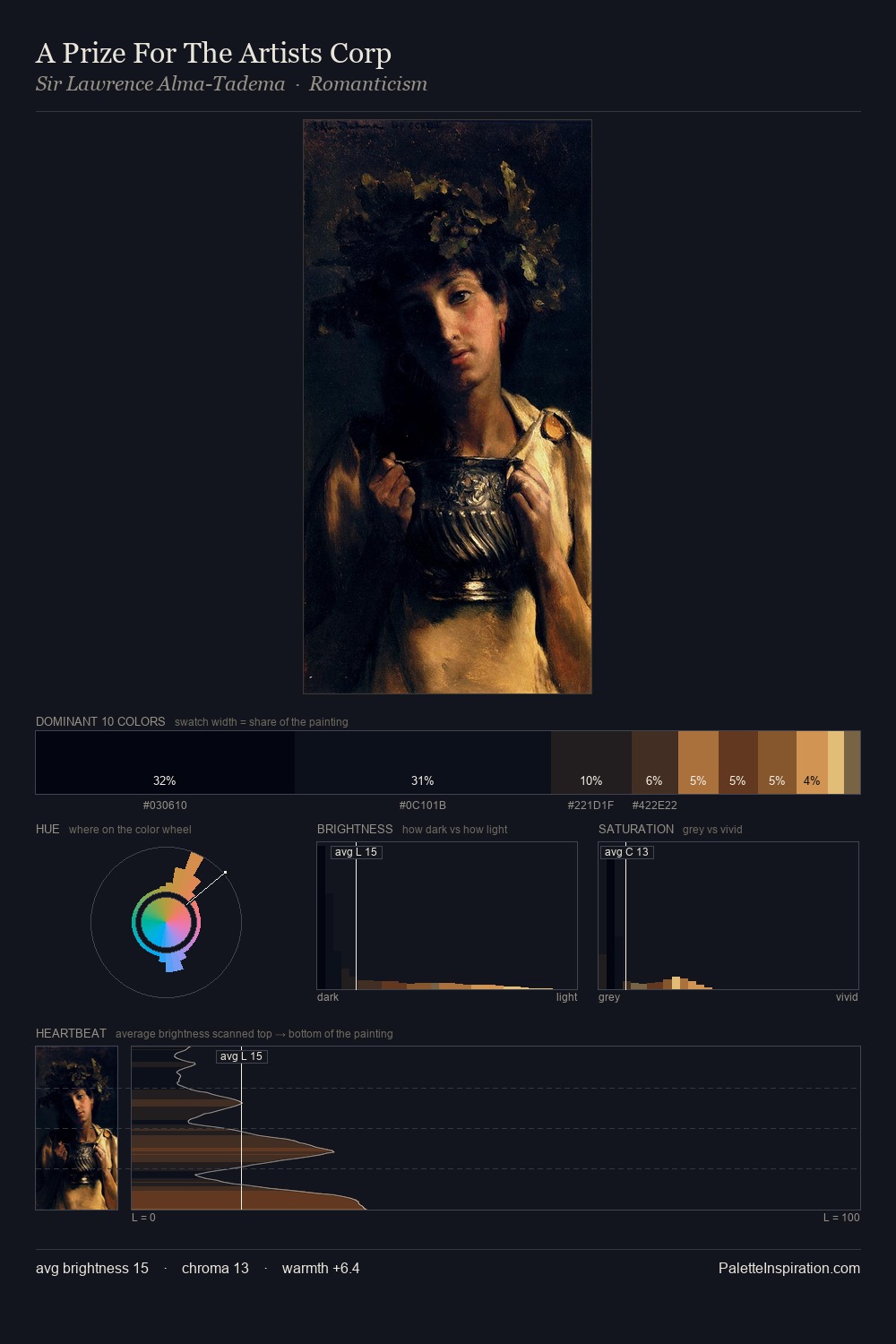The width and height of the screenshot is (896, 1344).
Task: Click the HUE section heading
Action: tap(47, 829)
